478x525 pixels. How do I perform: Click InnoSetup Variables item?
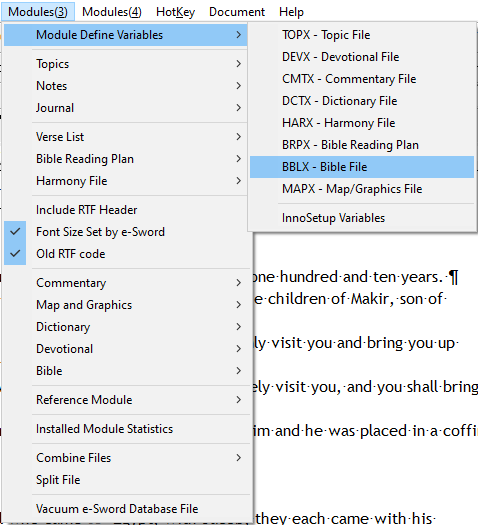click(362, 218)
